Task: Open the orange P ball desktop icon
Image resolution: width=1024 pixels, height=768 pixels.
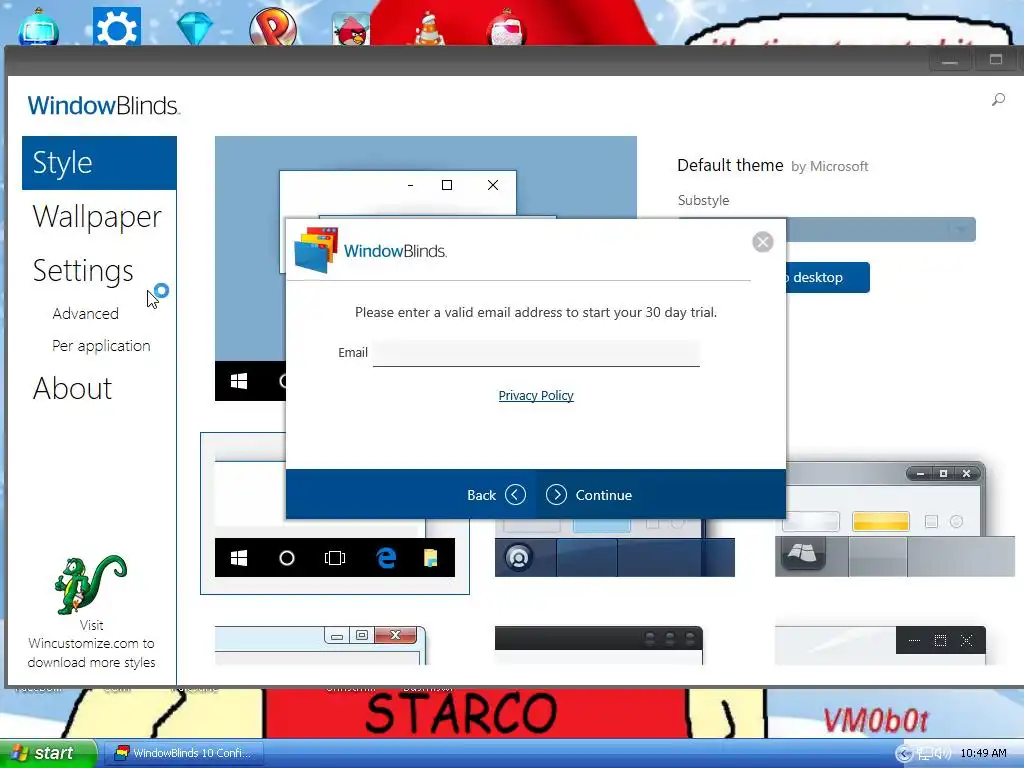Action: [x=273, y=27]
